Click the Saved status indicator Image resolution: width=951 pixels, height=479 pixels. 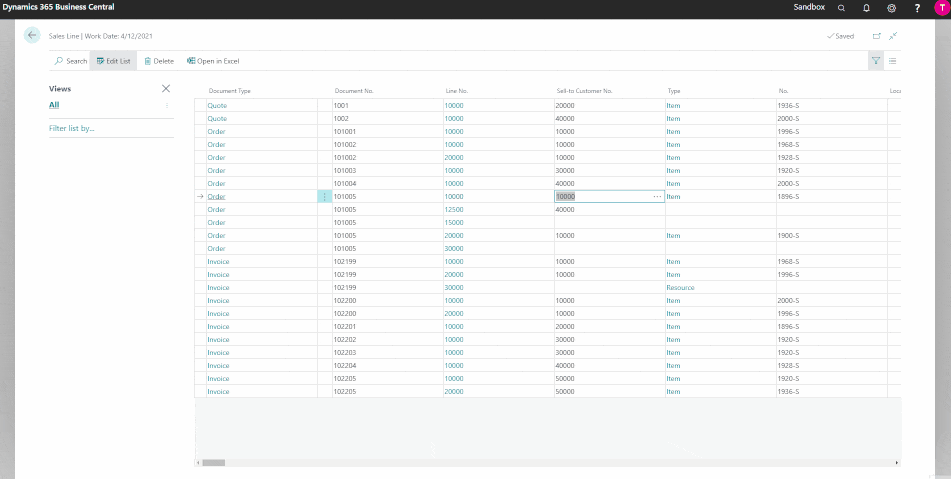[841, 36]
